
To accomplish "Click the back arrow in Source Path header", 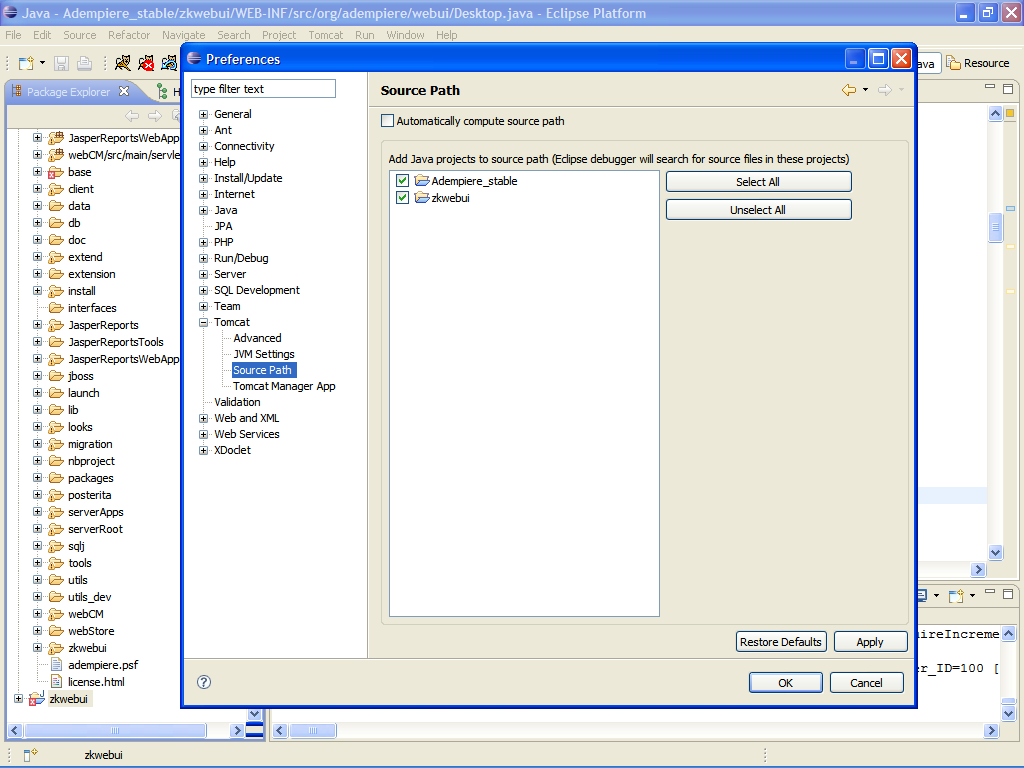I will point(848,90).
